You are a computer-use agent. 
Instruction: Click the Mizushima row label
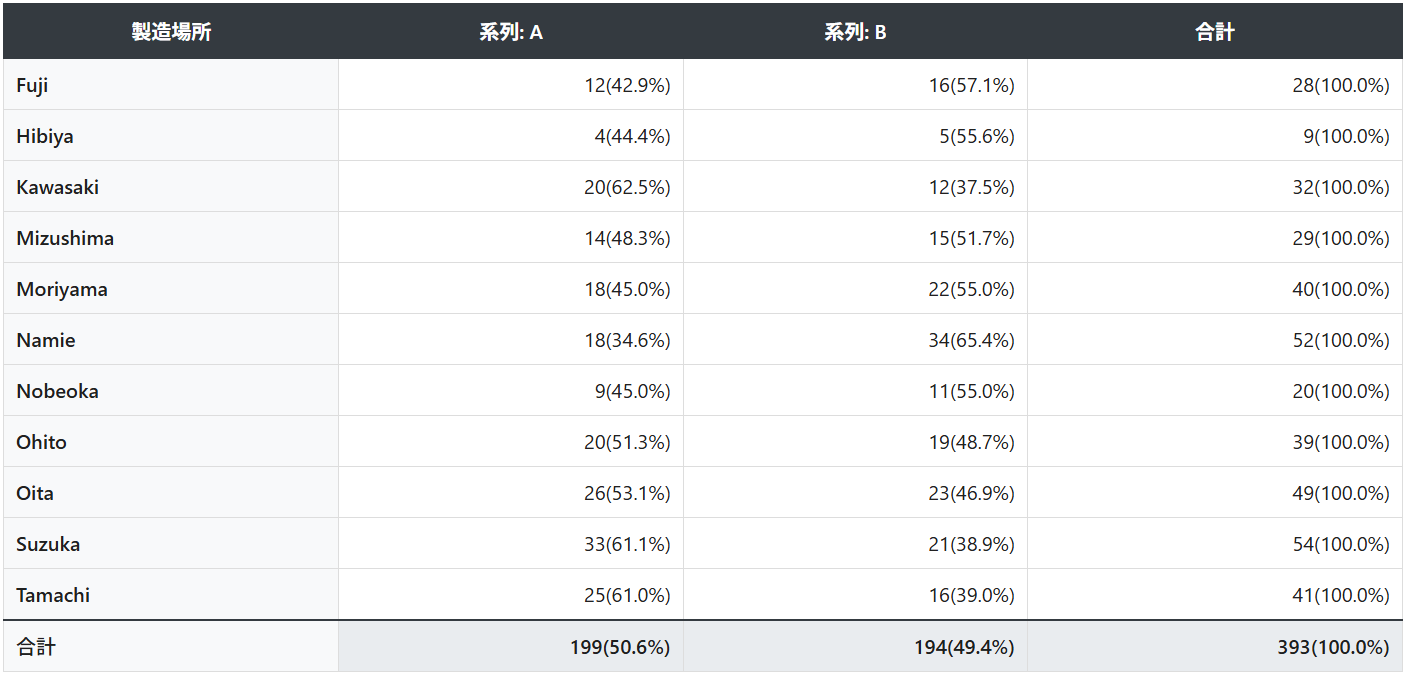click(65, 239)
